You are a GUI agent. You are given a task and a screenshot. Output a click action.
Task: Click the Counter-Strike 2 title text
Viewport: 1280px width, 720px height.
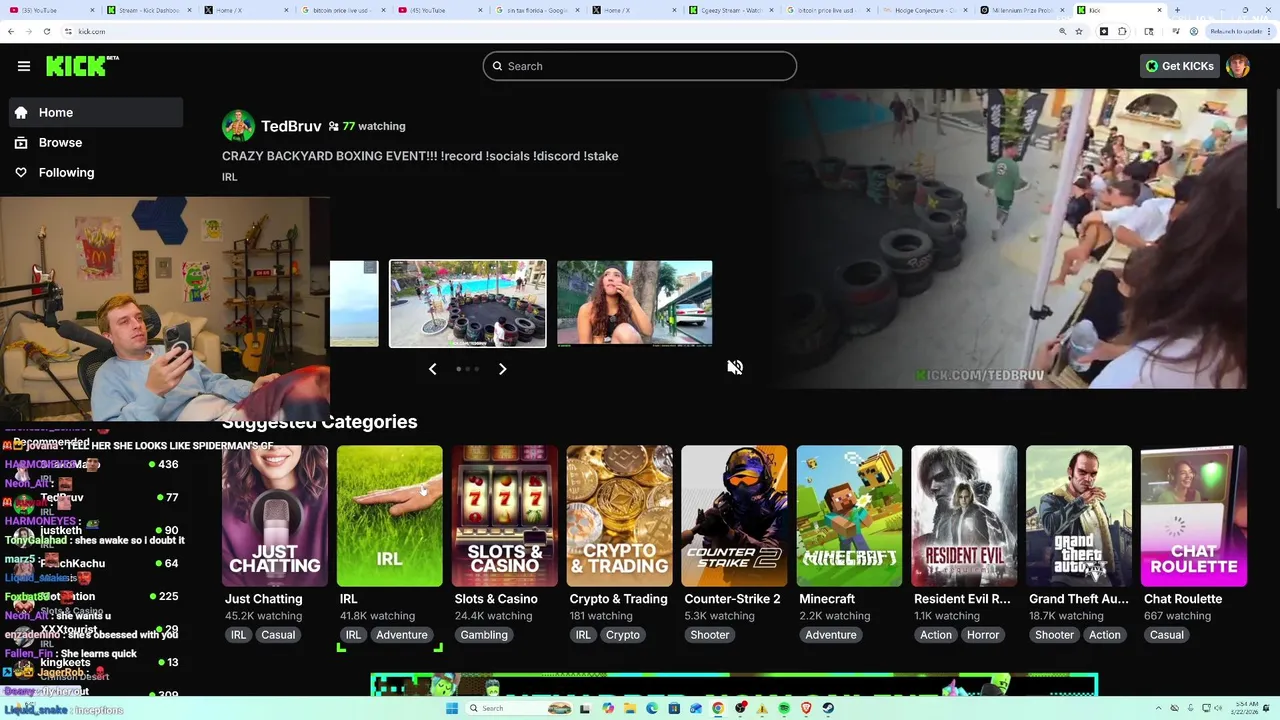click(732, 599)
